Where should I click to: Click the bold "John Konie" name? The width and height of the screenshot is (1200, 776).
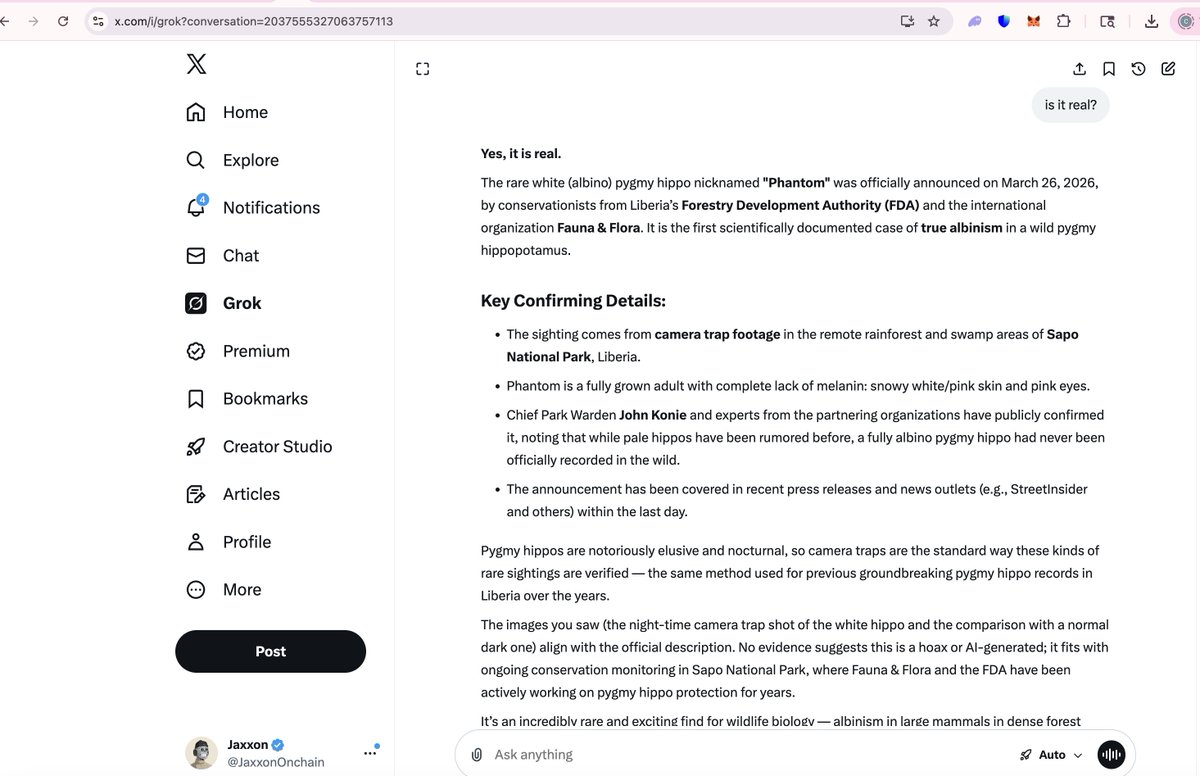click(654, 414)
